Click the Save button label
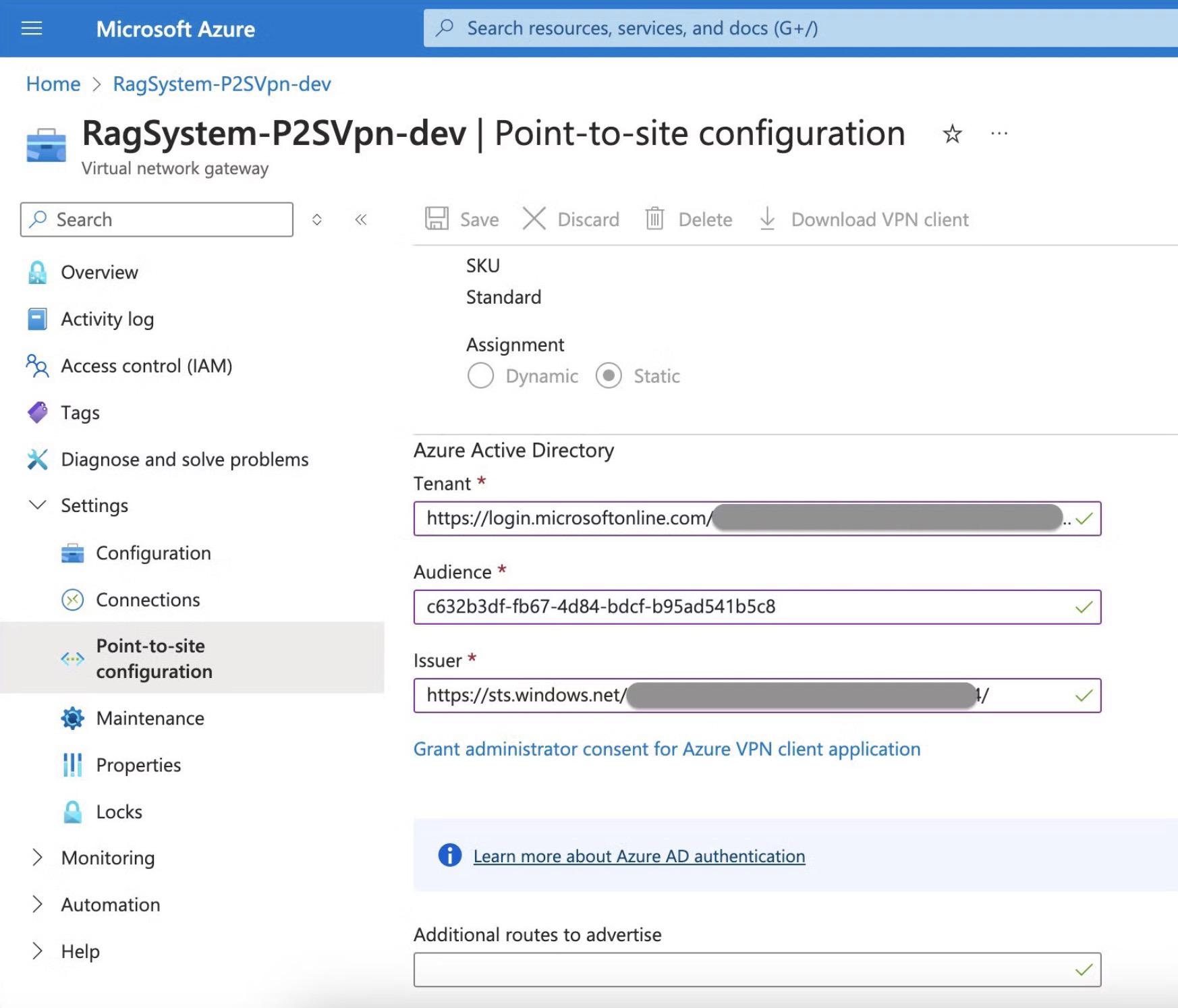Image resolution: width=1178 pixels, height=1008 pixels. 480,219
